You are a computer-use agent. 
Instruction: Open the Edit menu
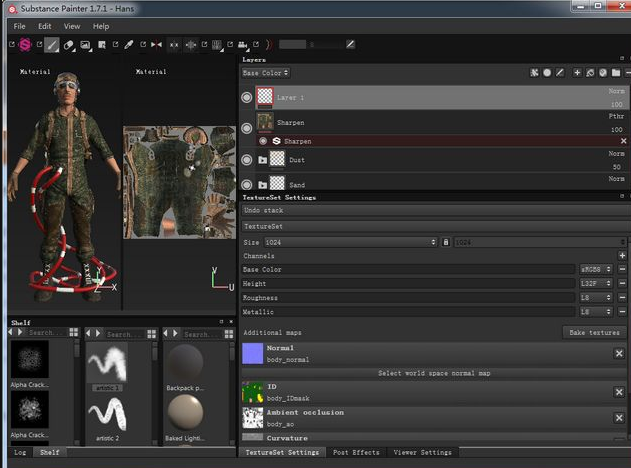45,26
